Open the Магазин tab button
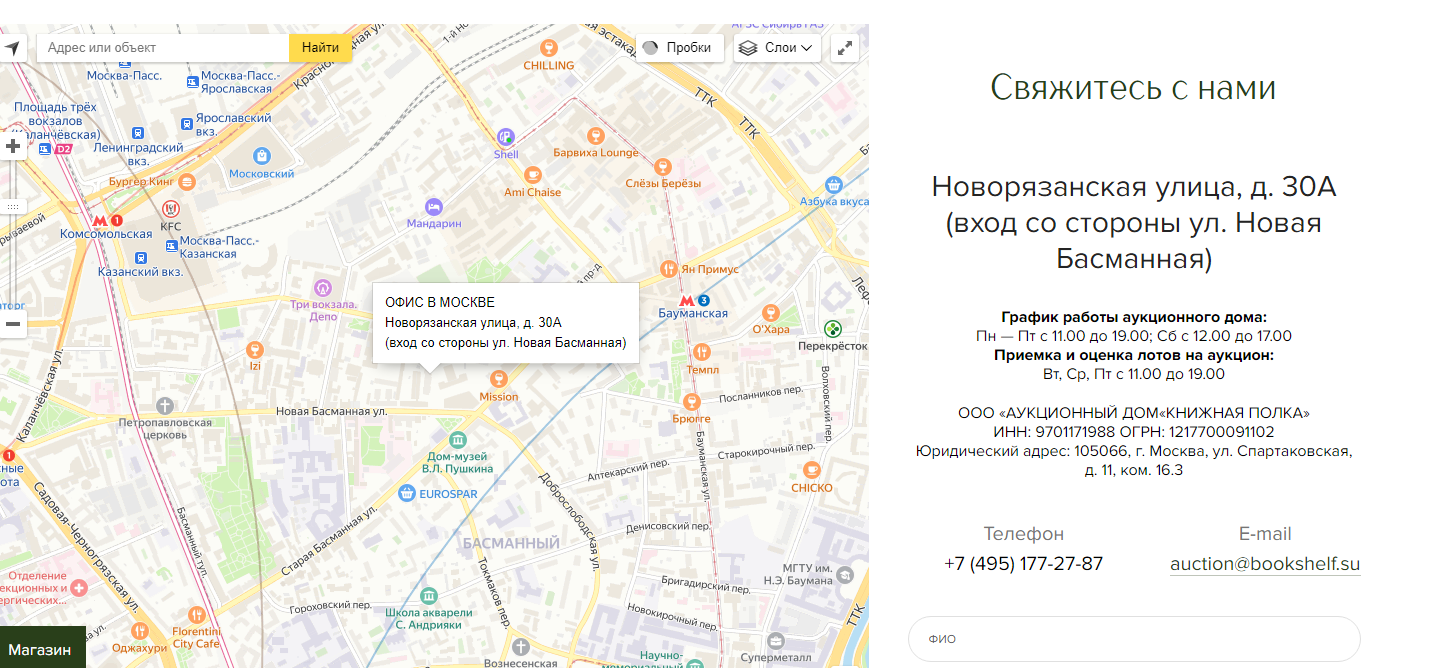Screen dimensions: 1446x668 [x=41, y=650]
